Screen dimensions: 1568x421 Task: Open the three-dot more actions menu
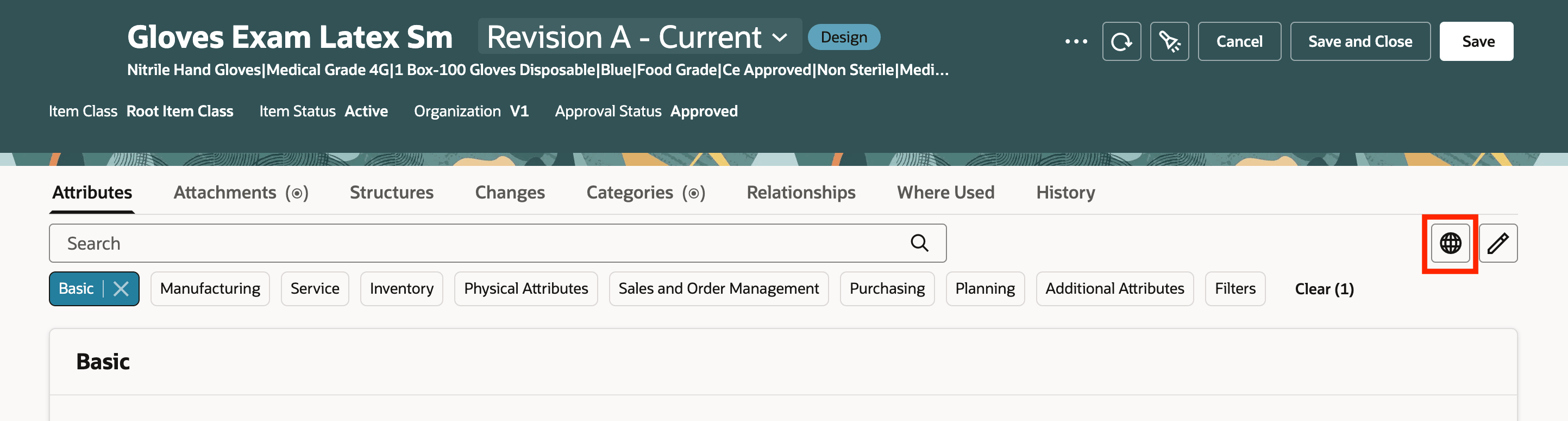point(1076,41)
